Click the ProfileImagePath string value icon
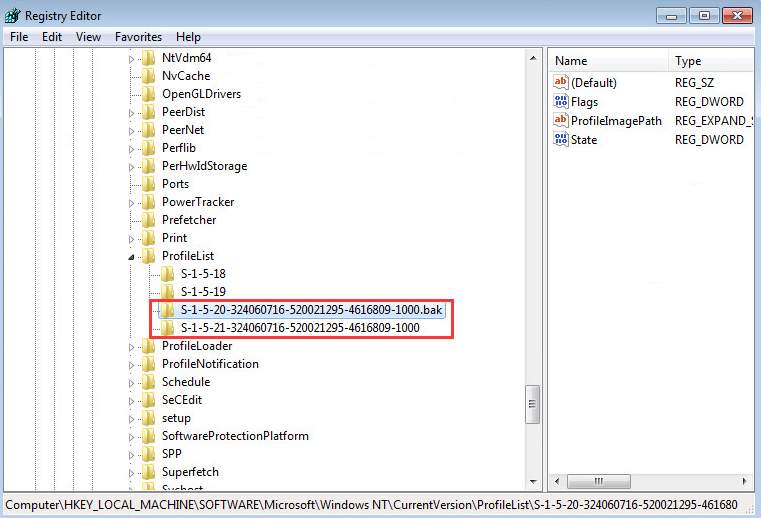761x518 pixels. (x=560, y=121)
